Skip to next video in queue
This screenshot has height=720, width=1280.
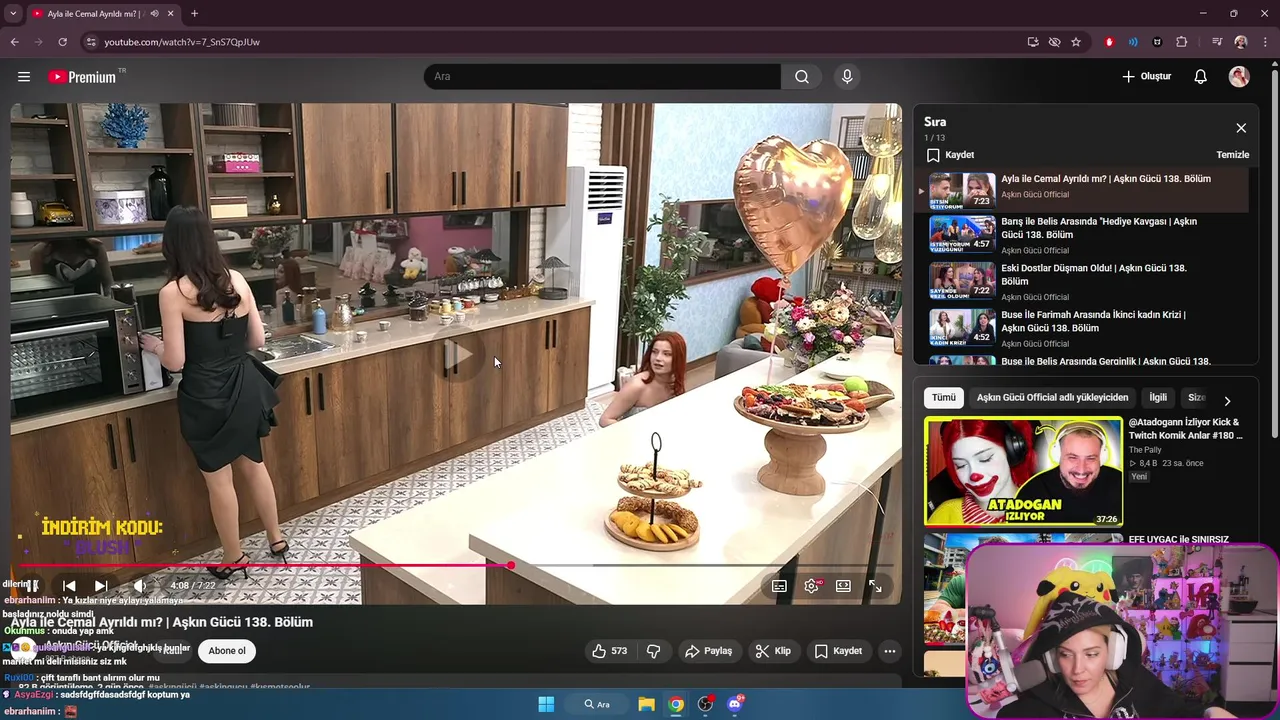coord(101,586)
